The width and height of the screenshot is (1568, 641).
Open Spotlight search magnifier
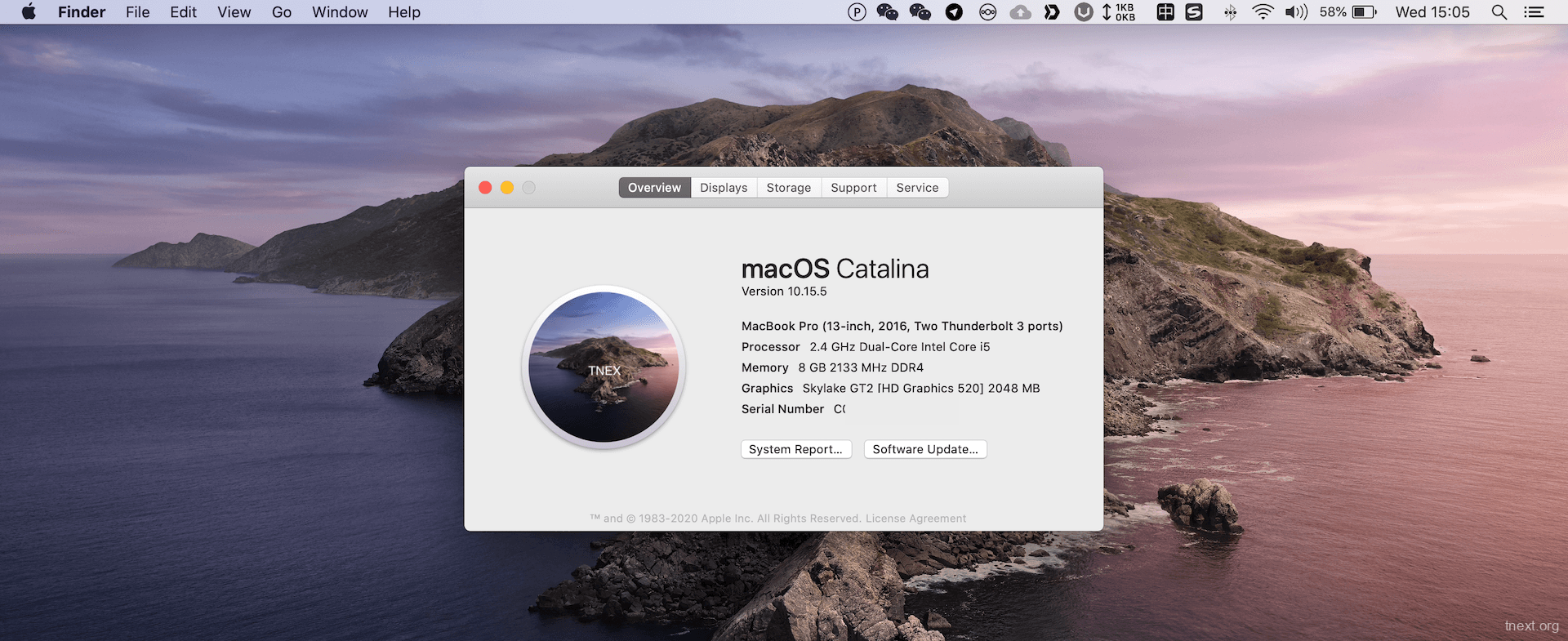pyautogui.click(x=1499, y=12)
